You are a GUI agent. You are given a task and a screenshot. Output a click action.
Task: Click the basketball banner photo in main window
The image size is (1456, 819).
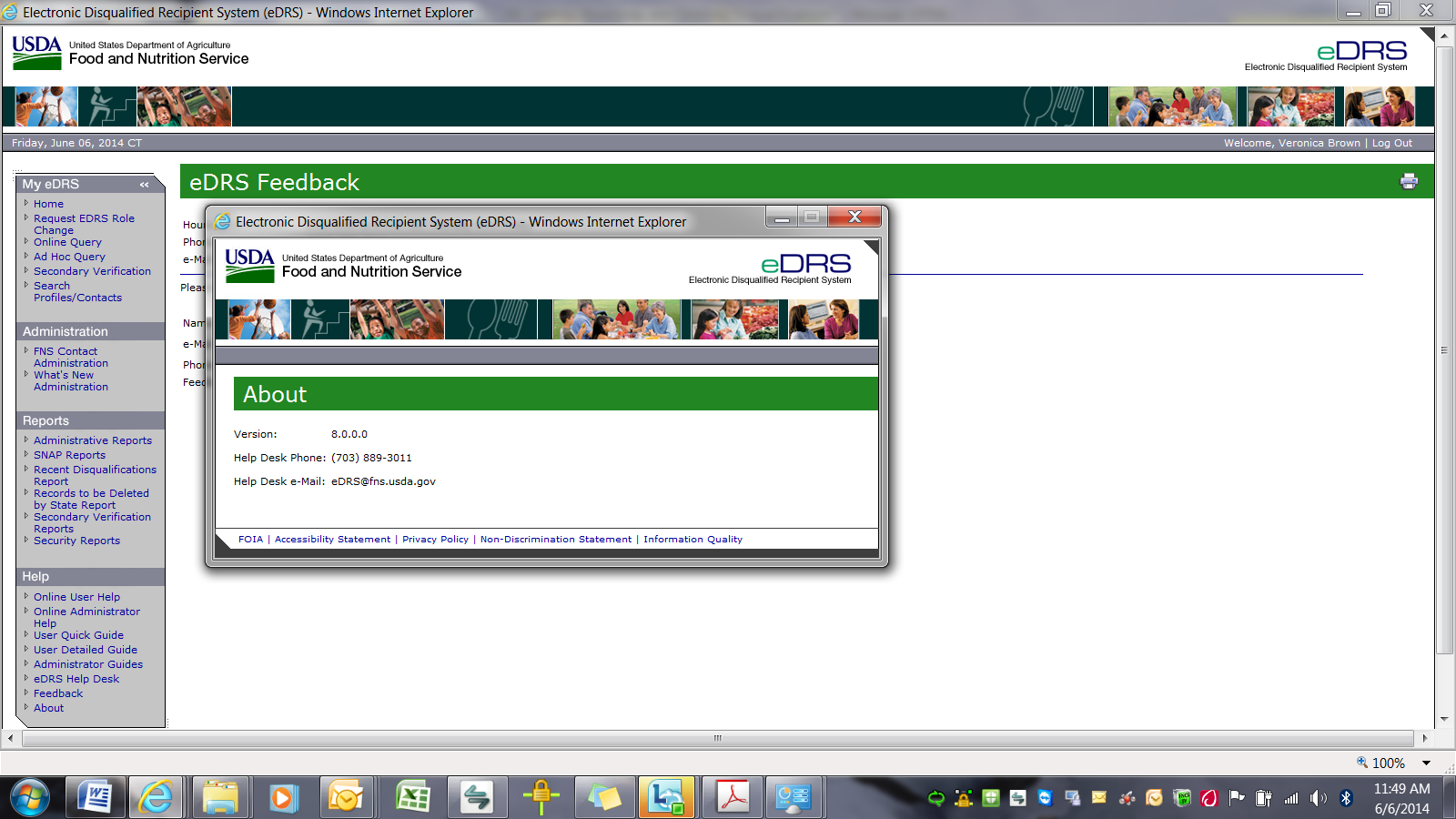pos(46,106)
